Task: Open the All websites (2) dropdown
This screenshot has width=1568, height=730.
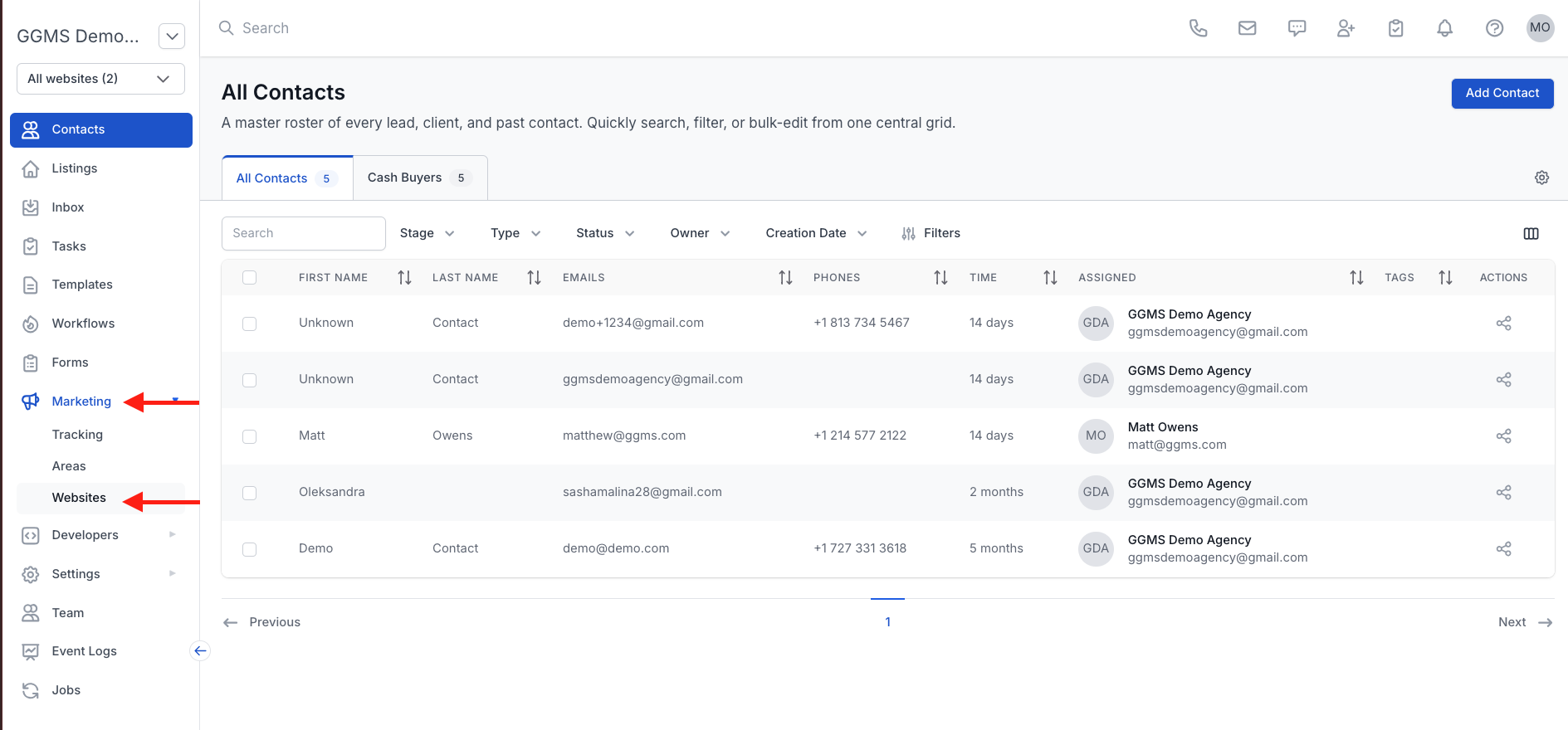Action: pyautogui.click(x=100, y=79)
